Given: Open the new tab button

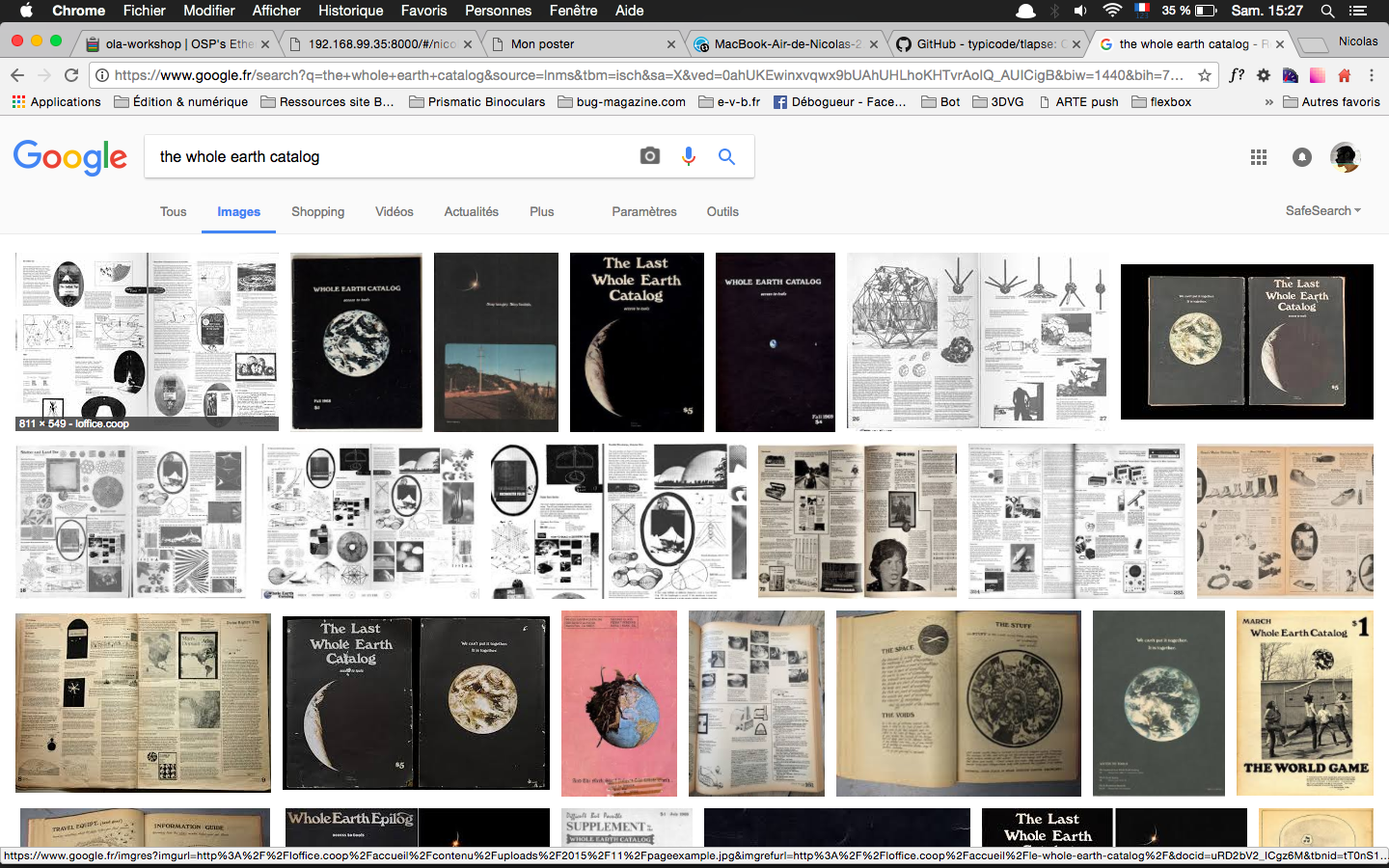Looking at the screenshot, I should click(1311, 45).
